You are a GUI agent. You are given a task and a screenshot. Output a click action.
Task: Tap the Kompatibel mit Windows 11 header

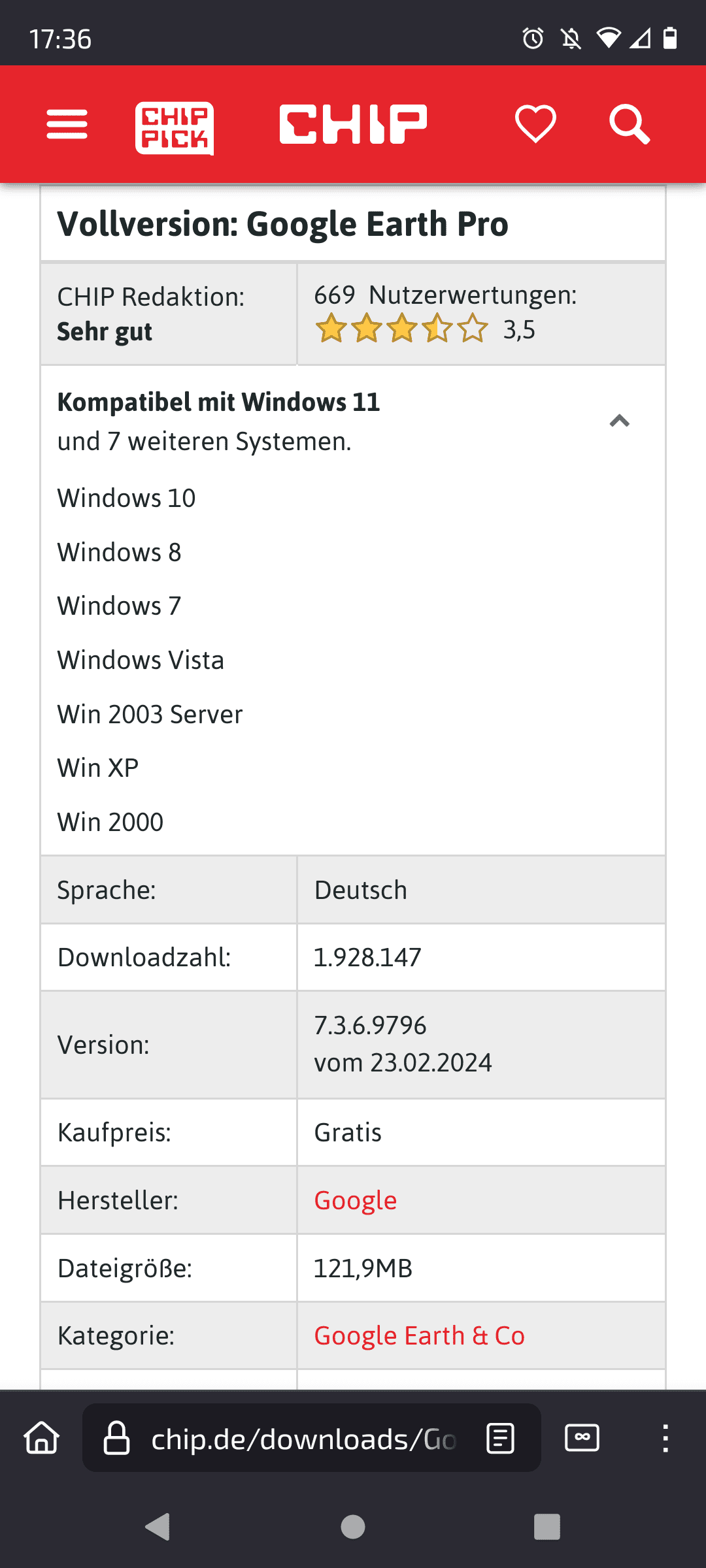click(x=218, y=402)
